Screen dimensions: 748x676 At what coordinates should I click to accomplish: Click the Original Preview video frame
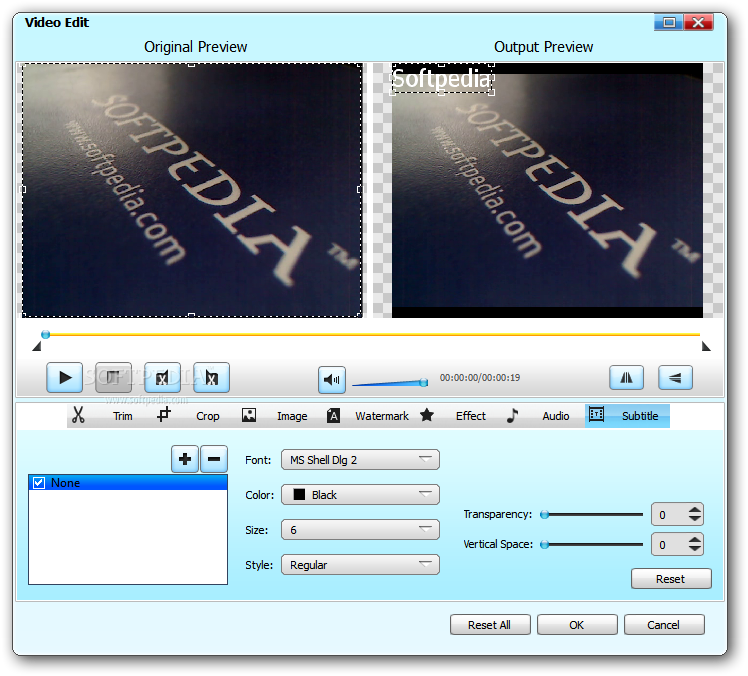[x=192, y=190]
